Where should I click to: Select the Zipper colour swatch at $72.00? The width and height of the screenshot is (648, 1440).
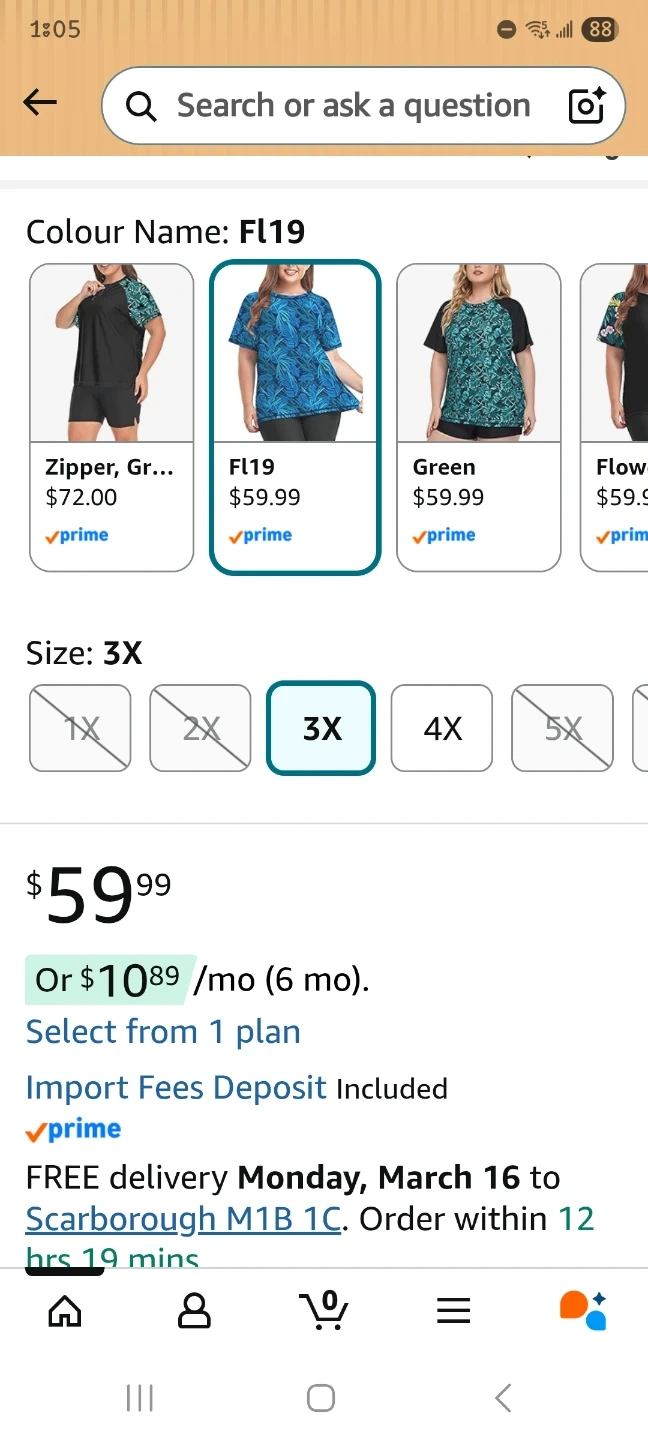(x=111, y=417)
